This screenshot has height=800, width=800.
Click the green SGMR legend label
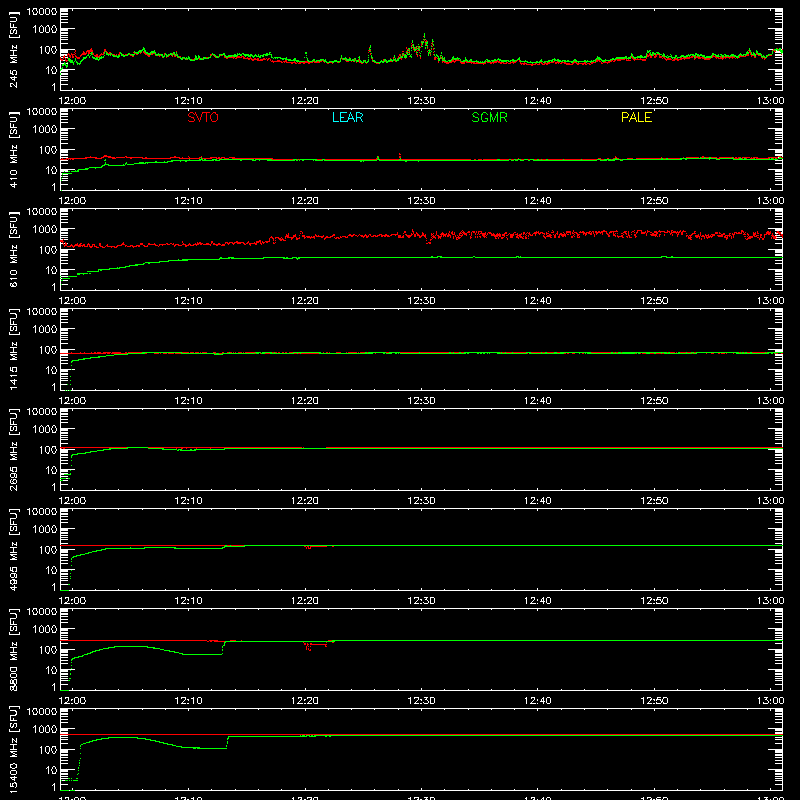(x=489, y=117)
